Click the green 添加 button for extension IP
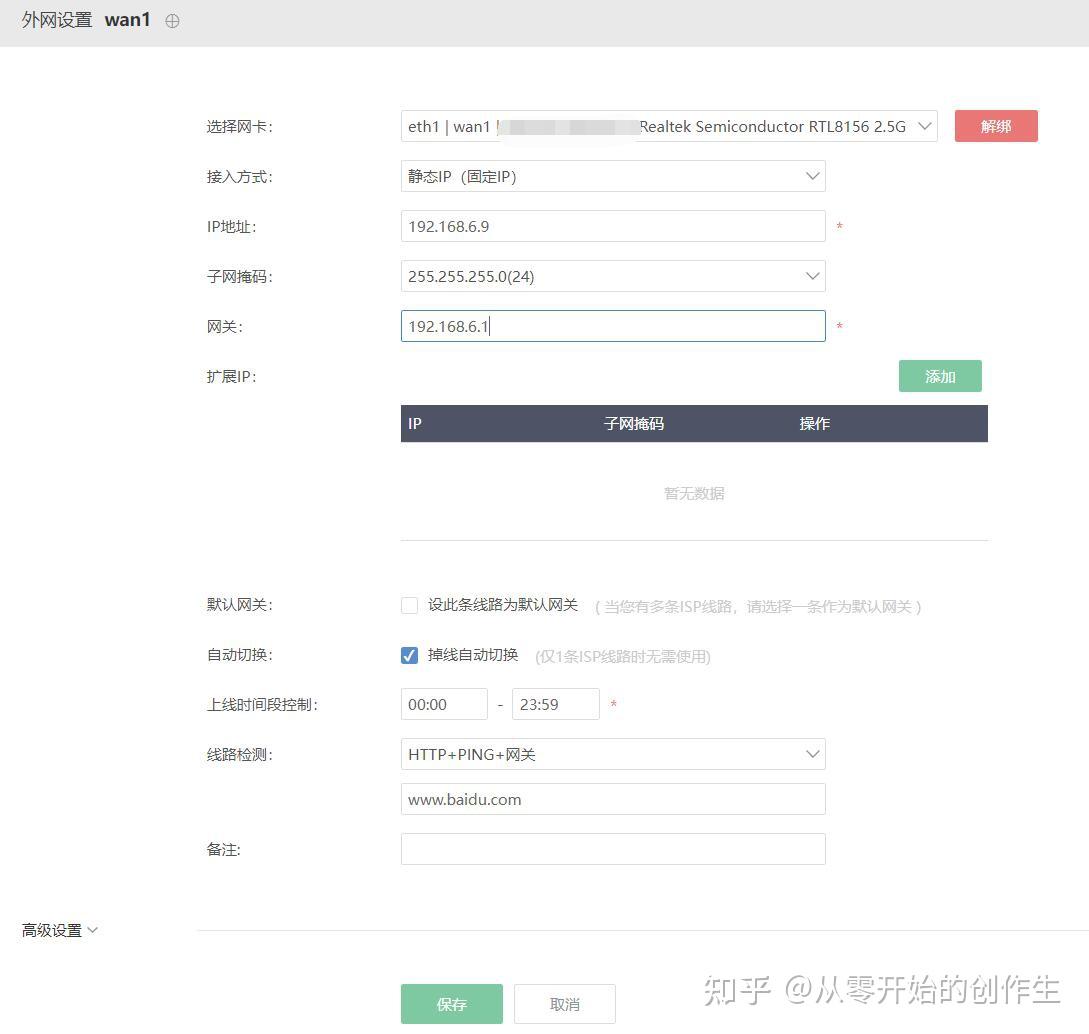 pos(939,375)
